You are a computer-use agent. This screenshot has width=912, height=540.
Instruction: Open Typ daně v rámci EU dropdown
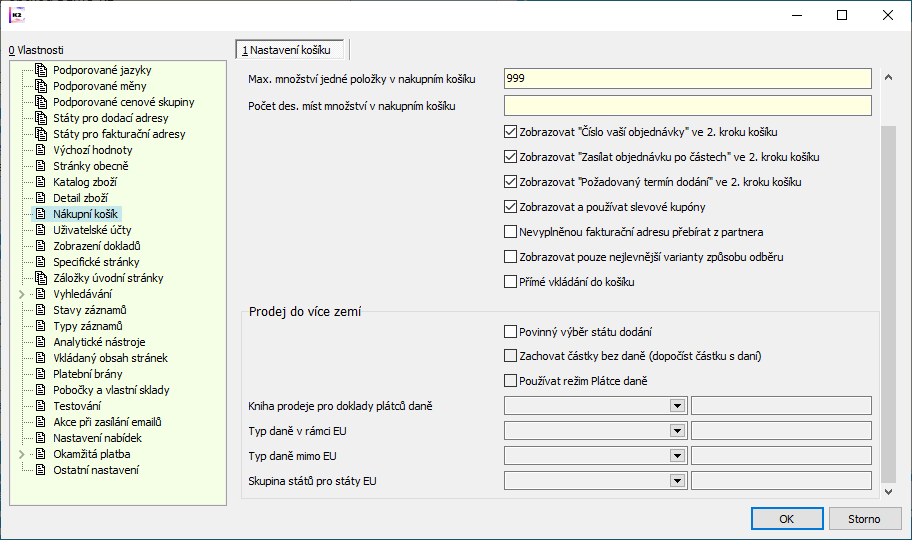point(677,431)
